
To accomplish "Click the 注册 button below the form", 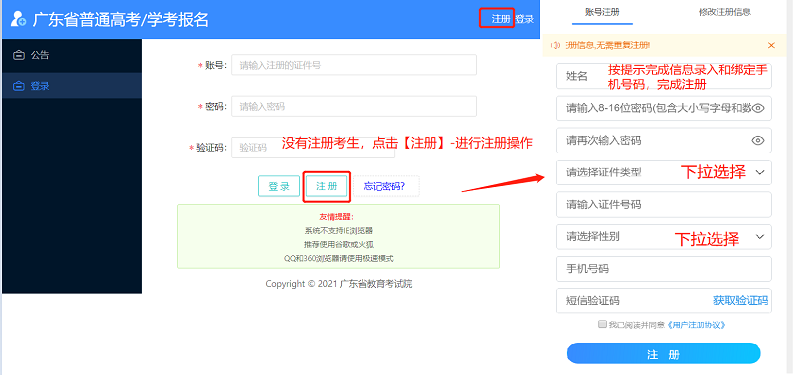I will tap(327, 186).
